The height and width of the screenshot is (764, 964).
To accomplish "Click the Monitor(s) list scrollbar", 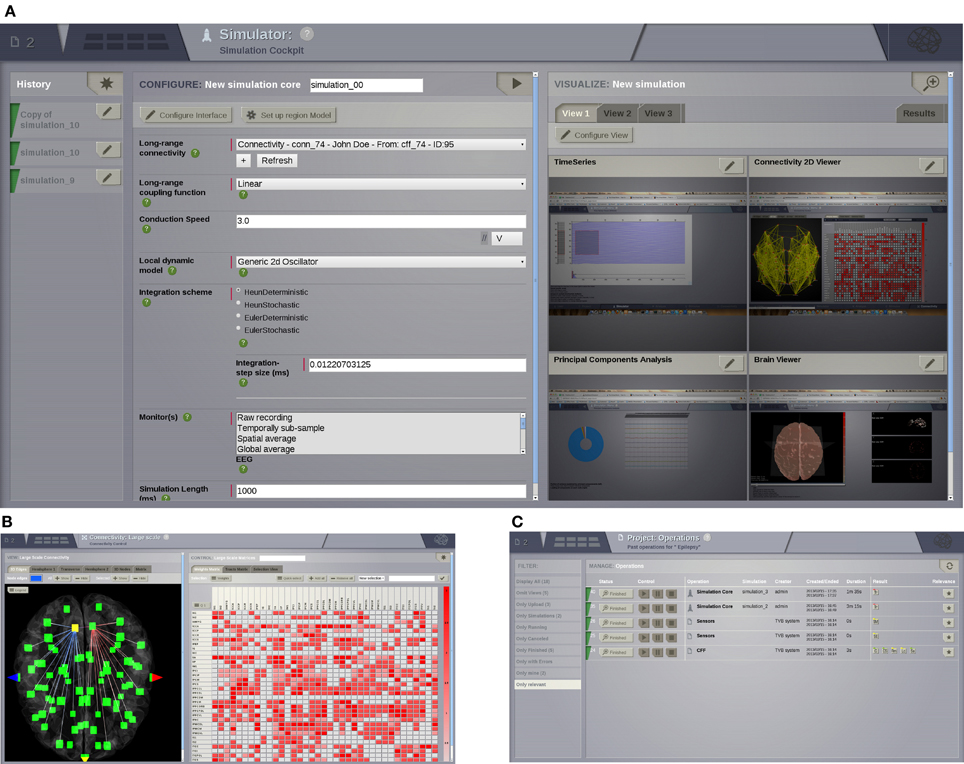I will click(x=523, y=433).
